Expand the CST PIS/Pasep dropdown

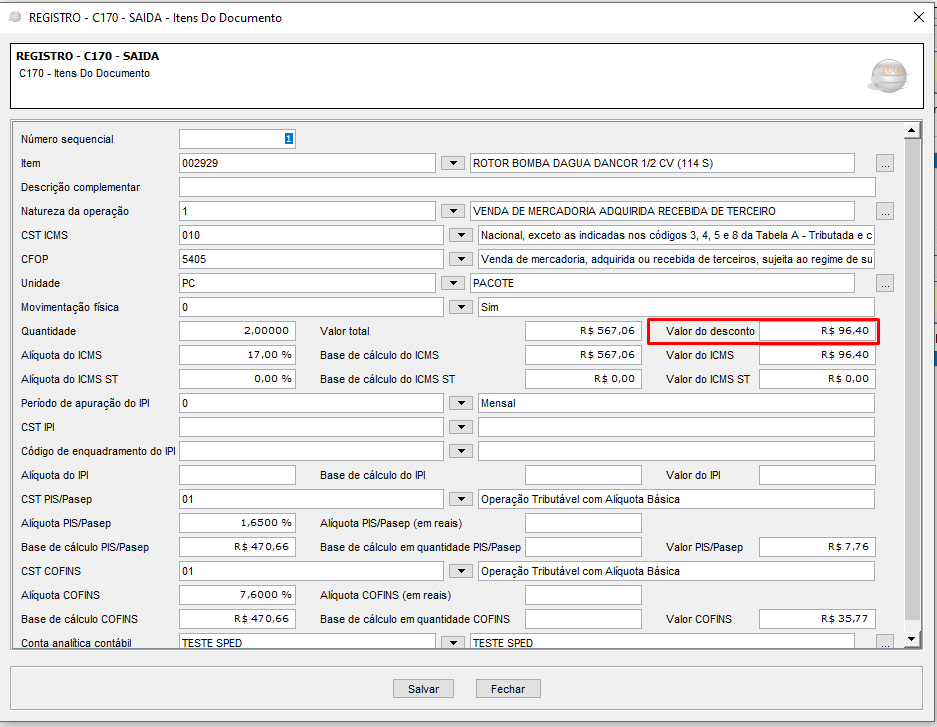coord(460,499)
